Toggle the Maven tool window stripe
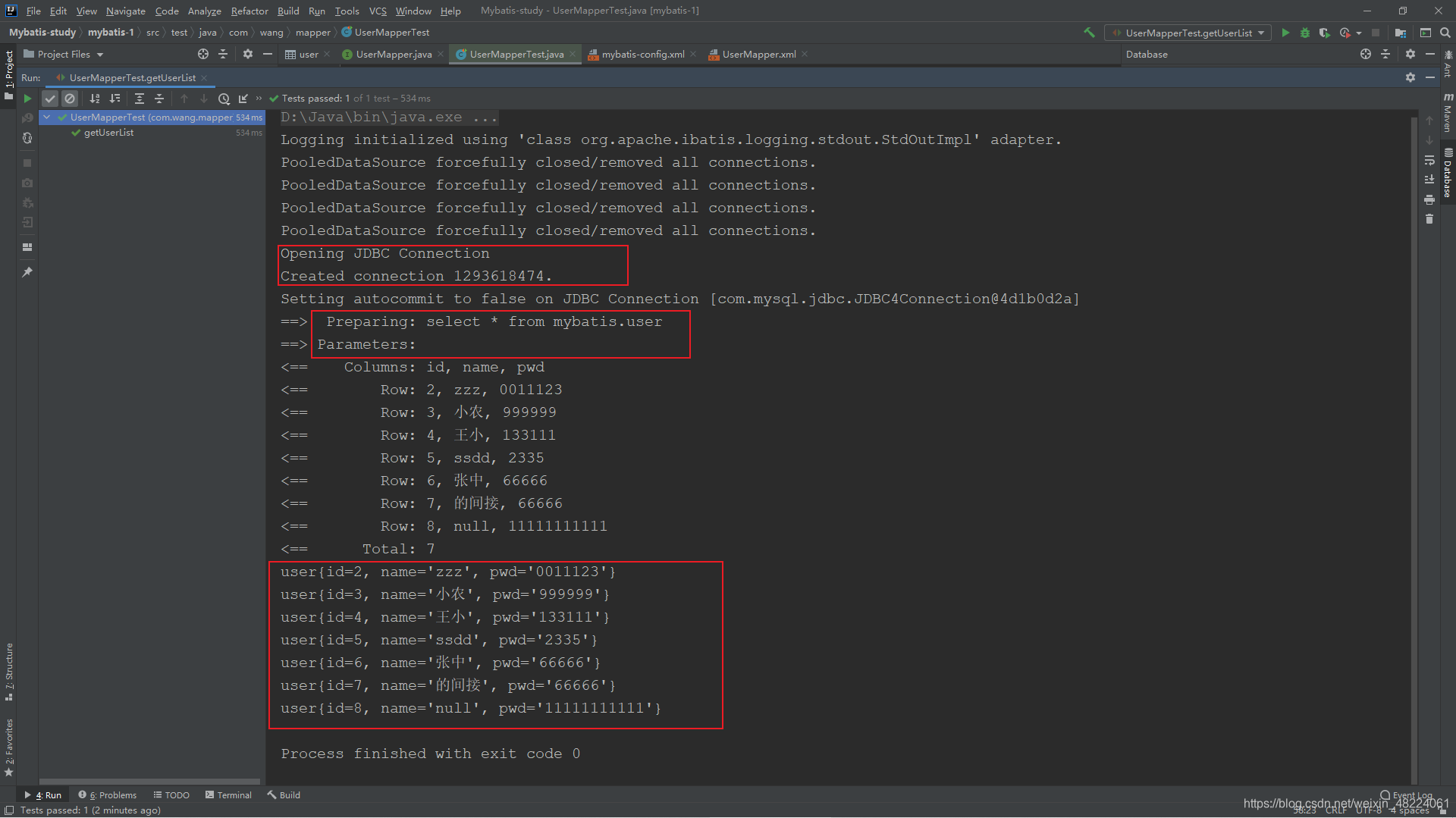Screen dimensions: 1456x818 pos(1448,112)
